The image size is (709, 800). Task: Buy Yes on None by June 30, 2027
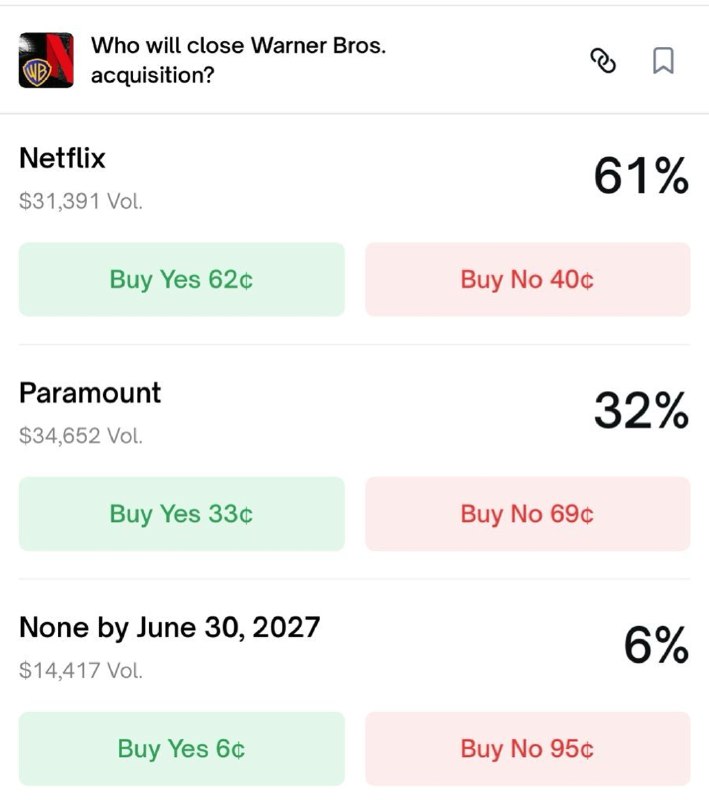point(181,748)
